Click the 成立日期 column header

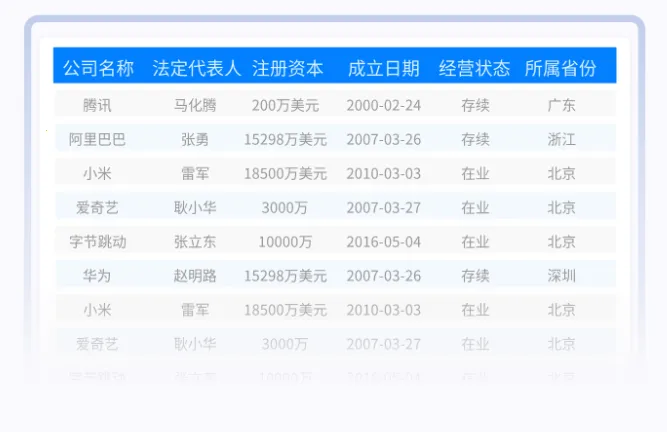(x=383, y=68)
